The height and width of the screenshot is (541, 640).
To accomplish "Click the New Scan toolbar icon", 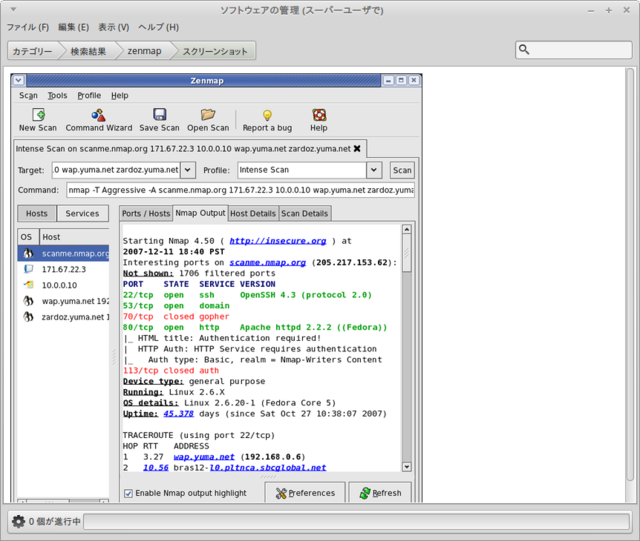I will click(38, 115).
